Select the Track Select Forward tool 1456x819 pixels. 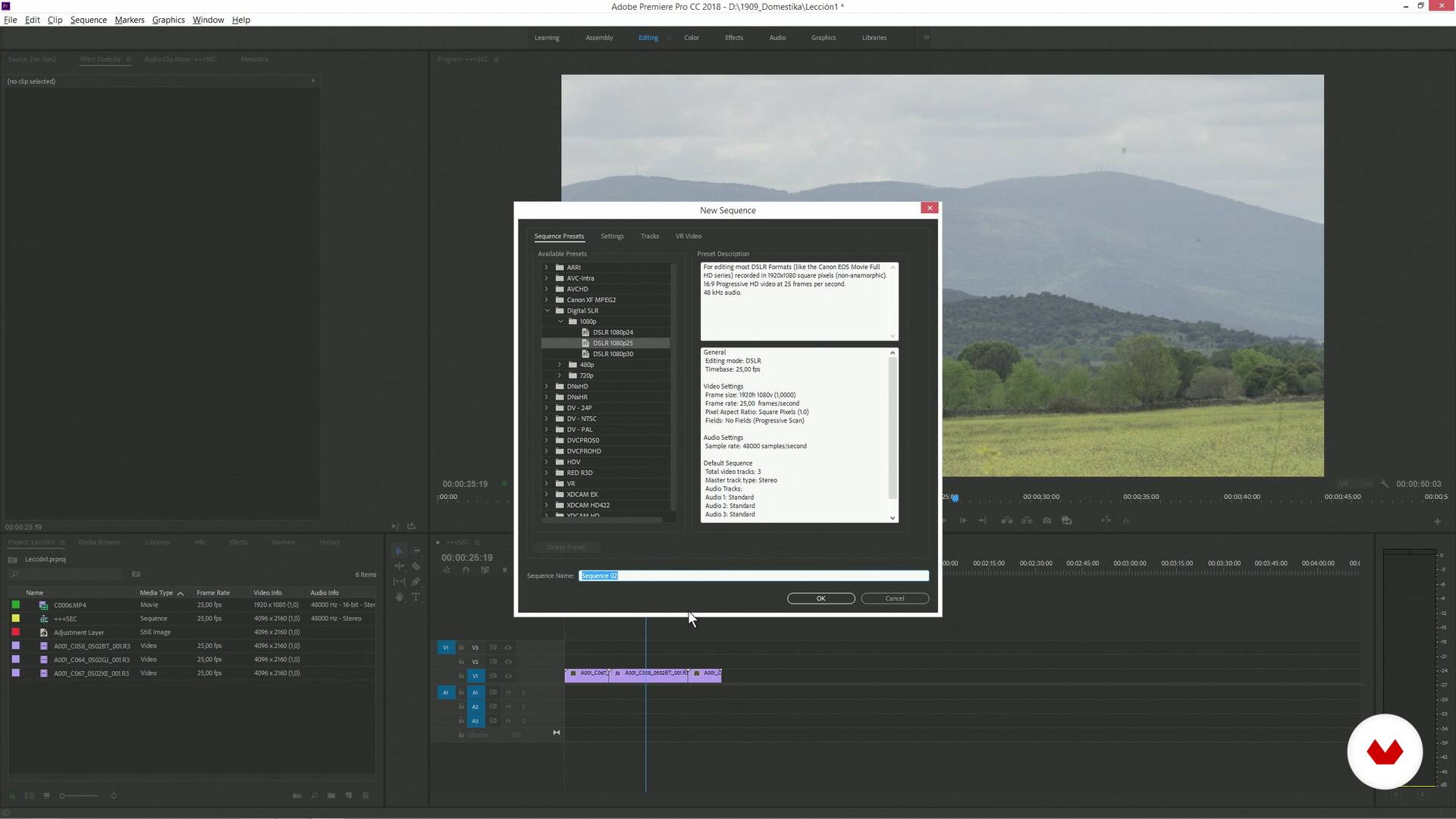(416, 551)
